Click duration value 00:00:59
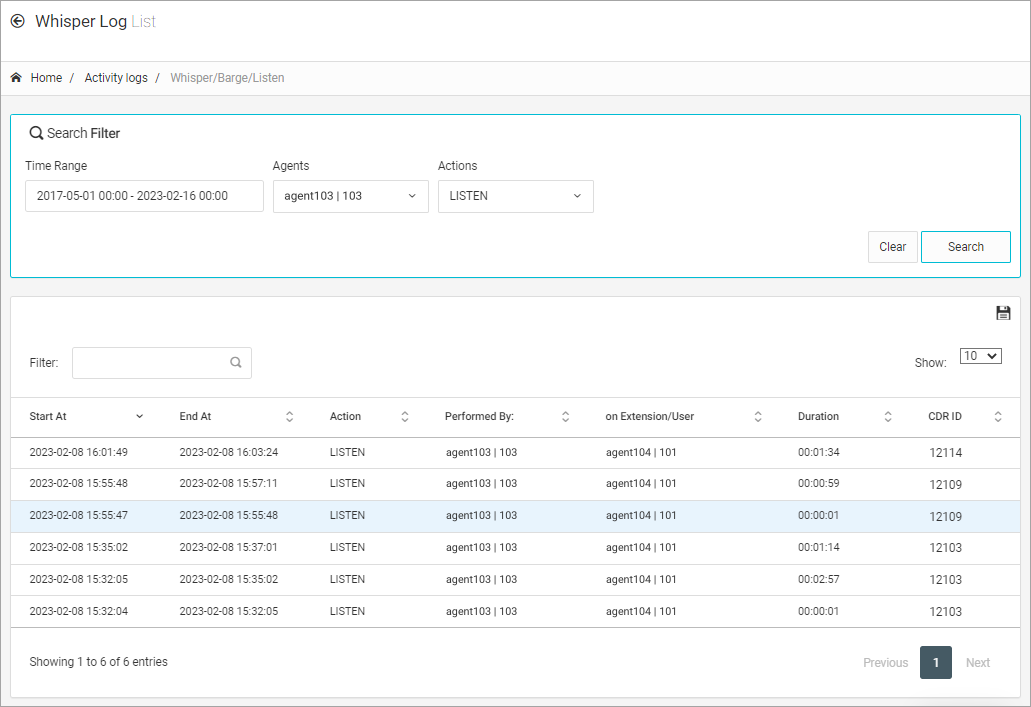This screenshot has height=707, width=1031. tap(819, 483)
